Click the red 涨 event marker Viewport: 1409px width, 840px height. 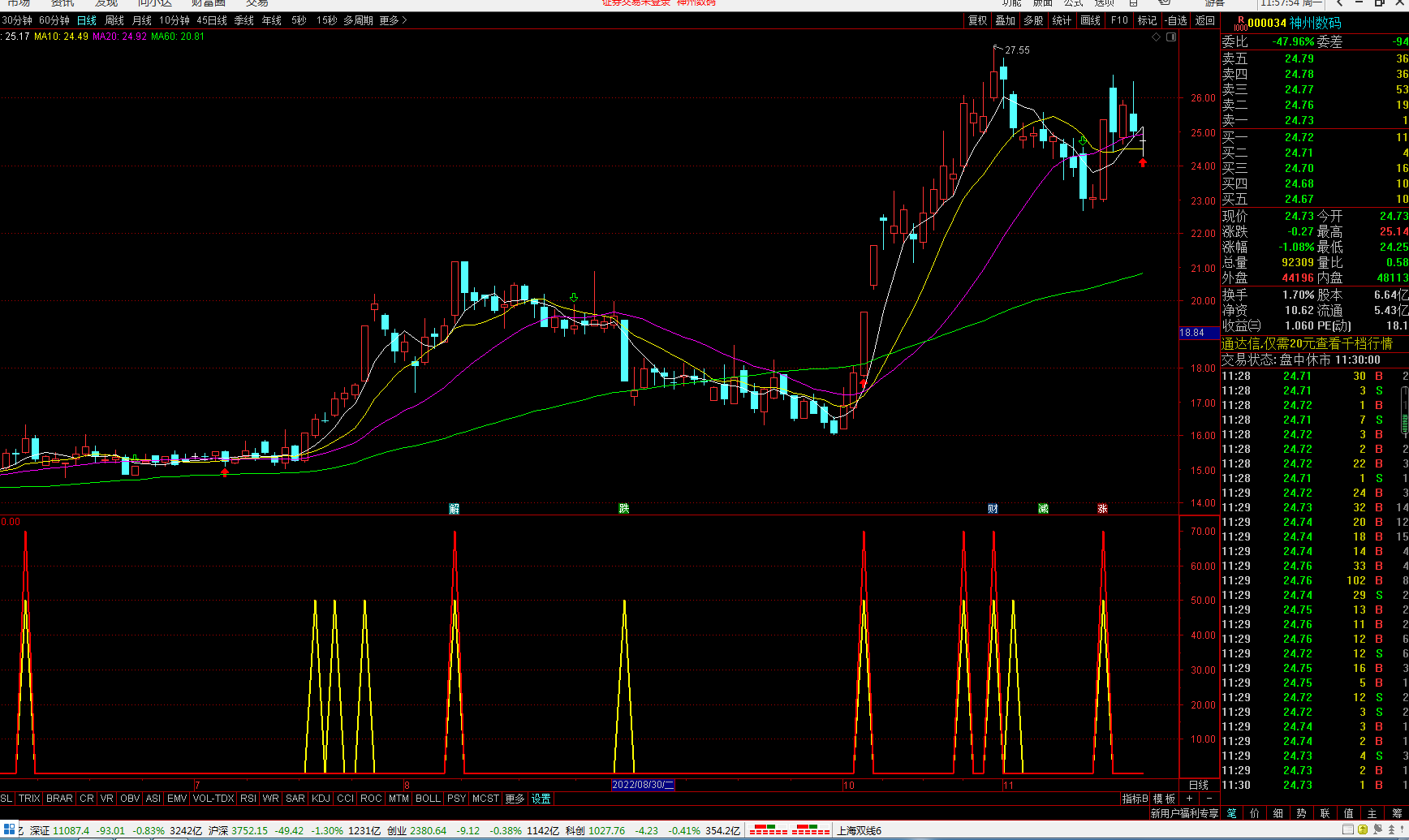coord(1102,508)
